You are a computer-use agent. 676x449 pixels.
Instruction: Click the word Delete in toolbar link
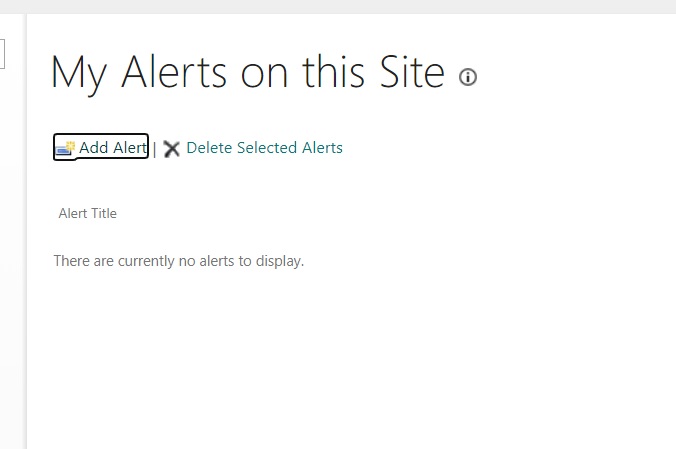click(210, 148)
